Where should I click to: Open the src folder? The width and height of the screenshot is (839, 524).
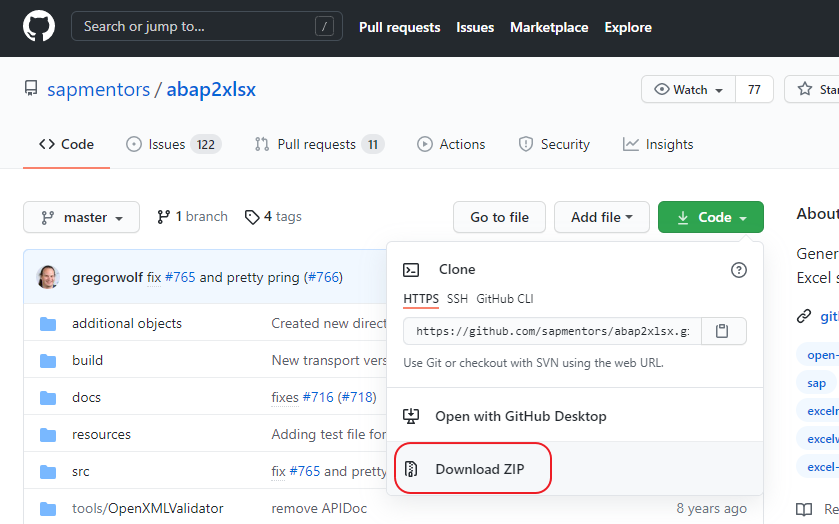click(x=81, y=472)
